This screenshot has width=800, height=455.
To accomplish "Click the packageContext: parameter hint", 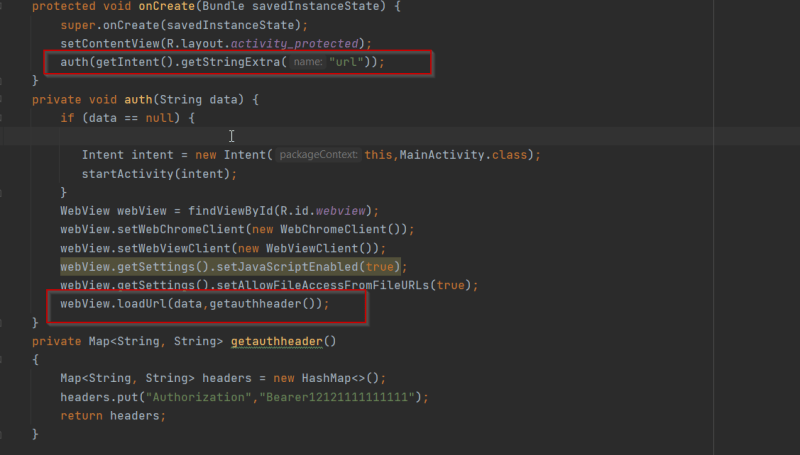I will pos(318,155).
